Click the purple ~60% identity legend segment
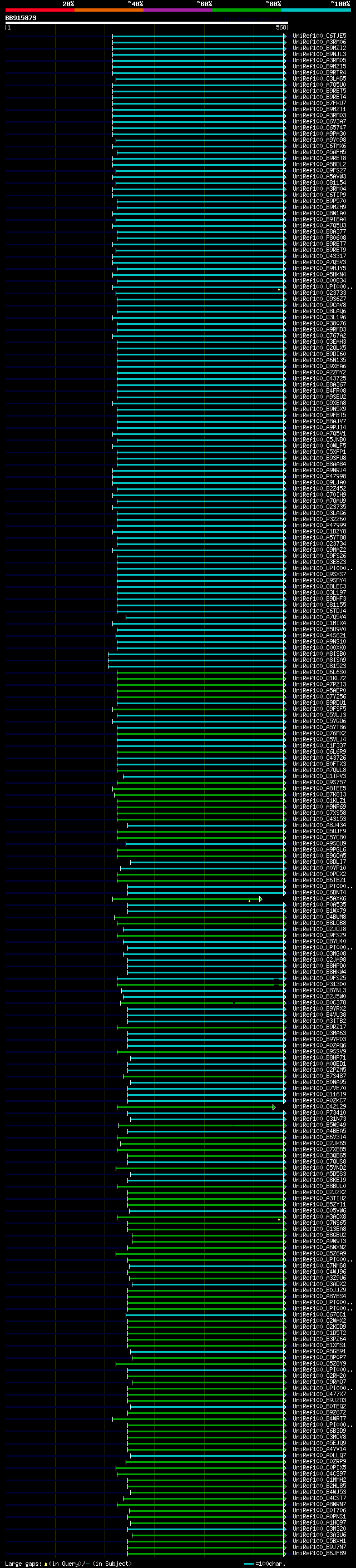356x1568 pixels. point(179,10)
